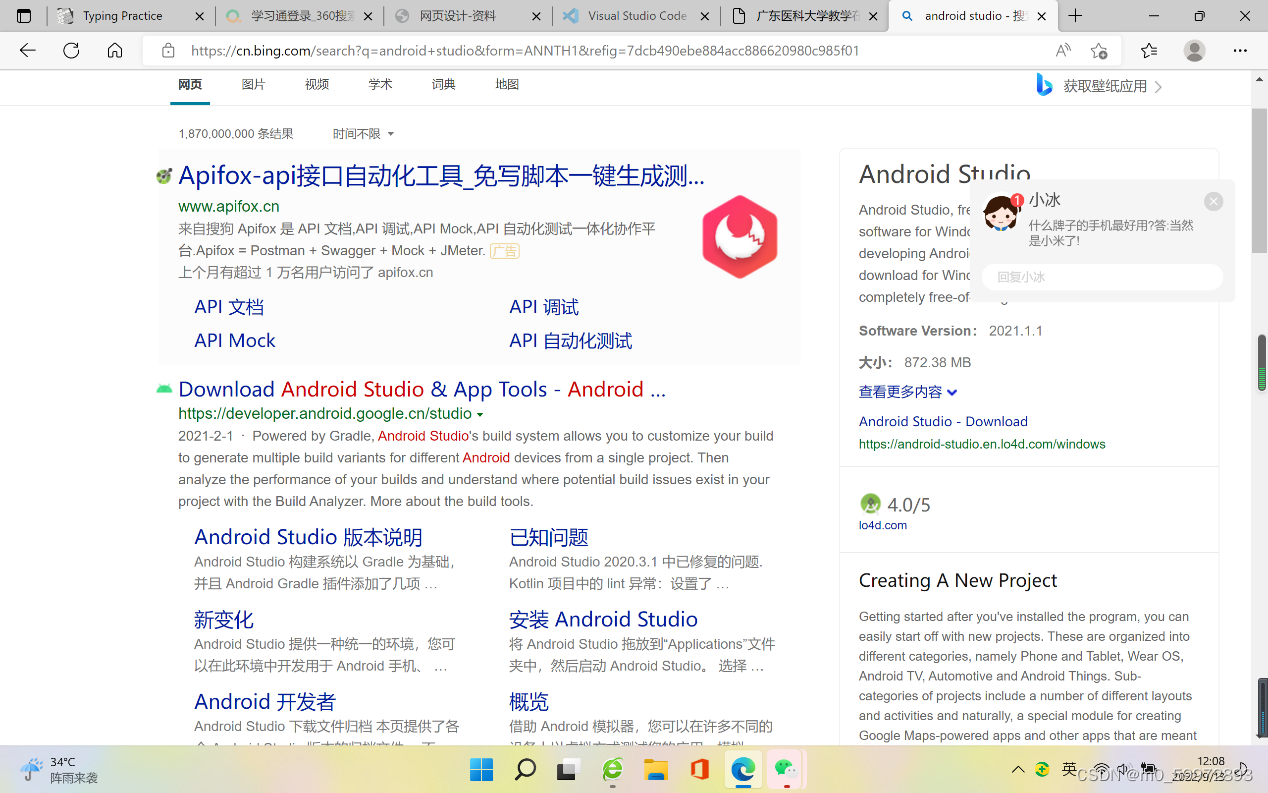Close the Visual Studio Code tab
This screenshot has height=793, width=1268.
(705, 16)
